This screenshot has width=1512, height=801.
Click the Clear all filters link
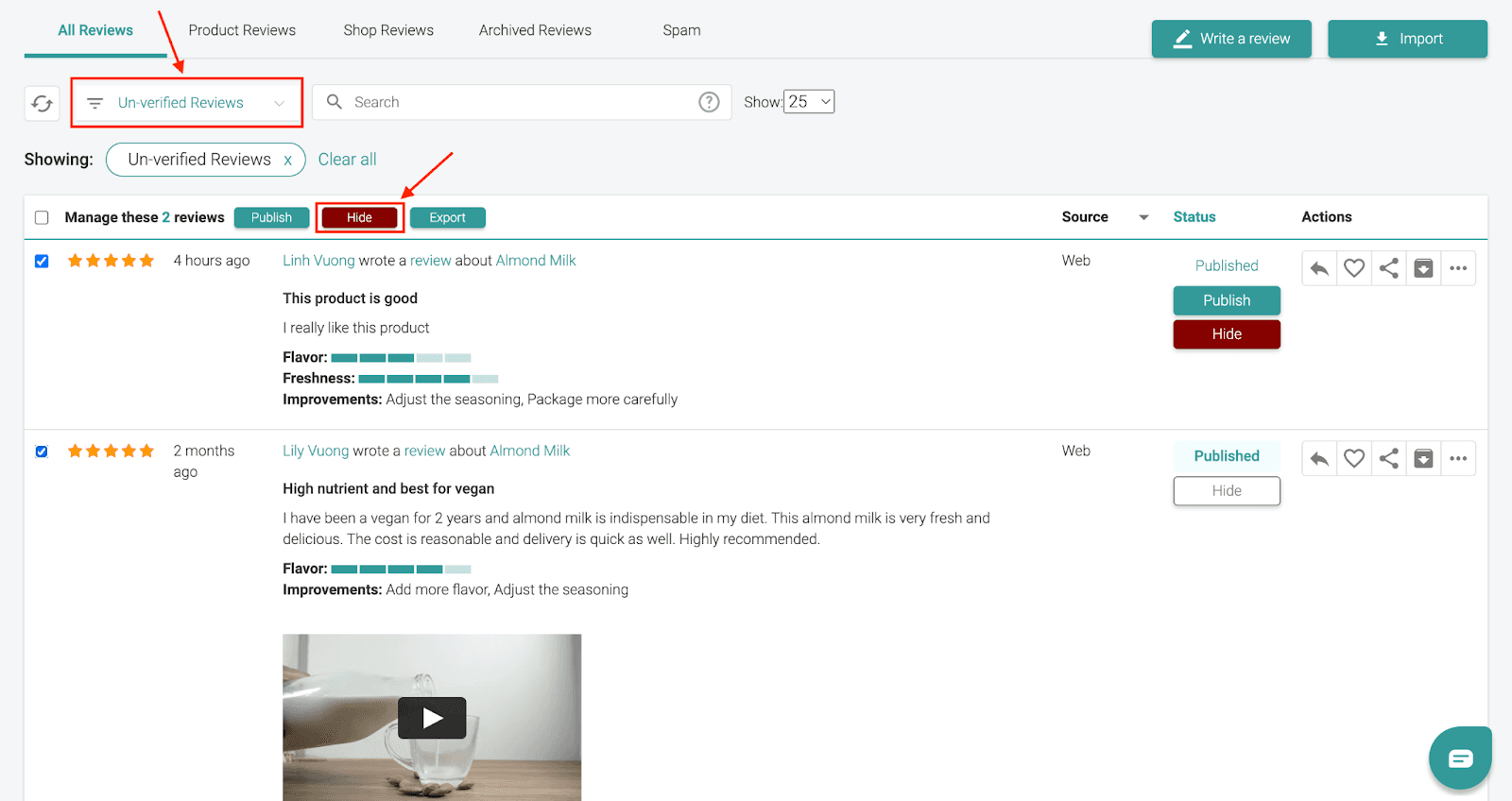[x=347, y=160]
